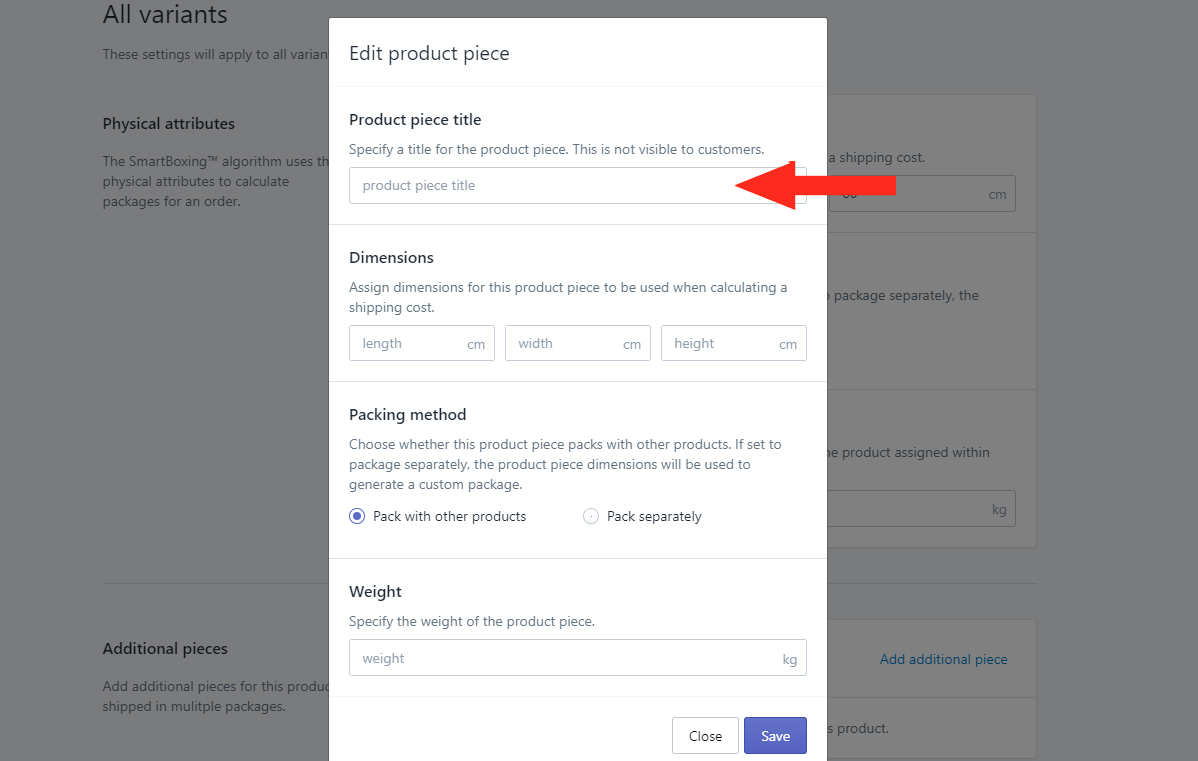This screenshot has width=1198, height=761.
Task: Focus the width dimension field
Action: click(578, 343)
